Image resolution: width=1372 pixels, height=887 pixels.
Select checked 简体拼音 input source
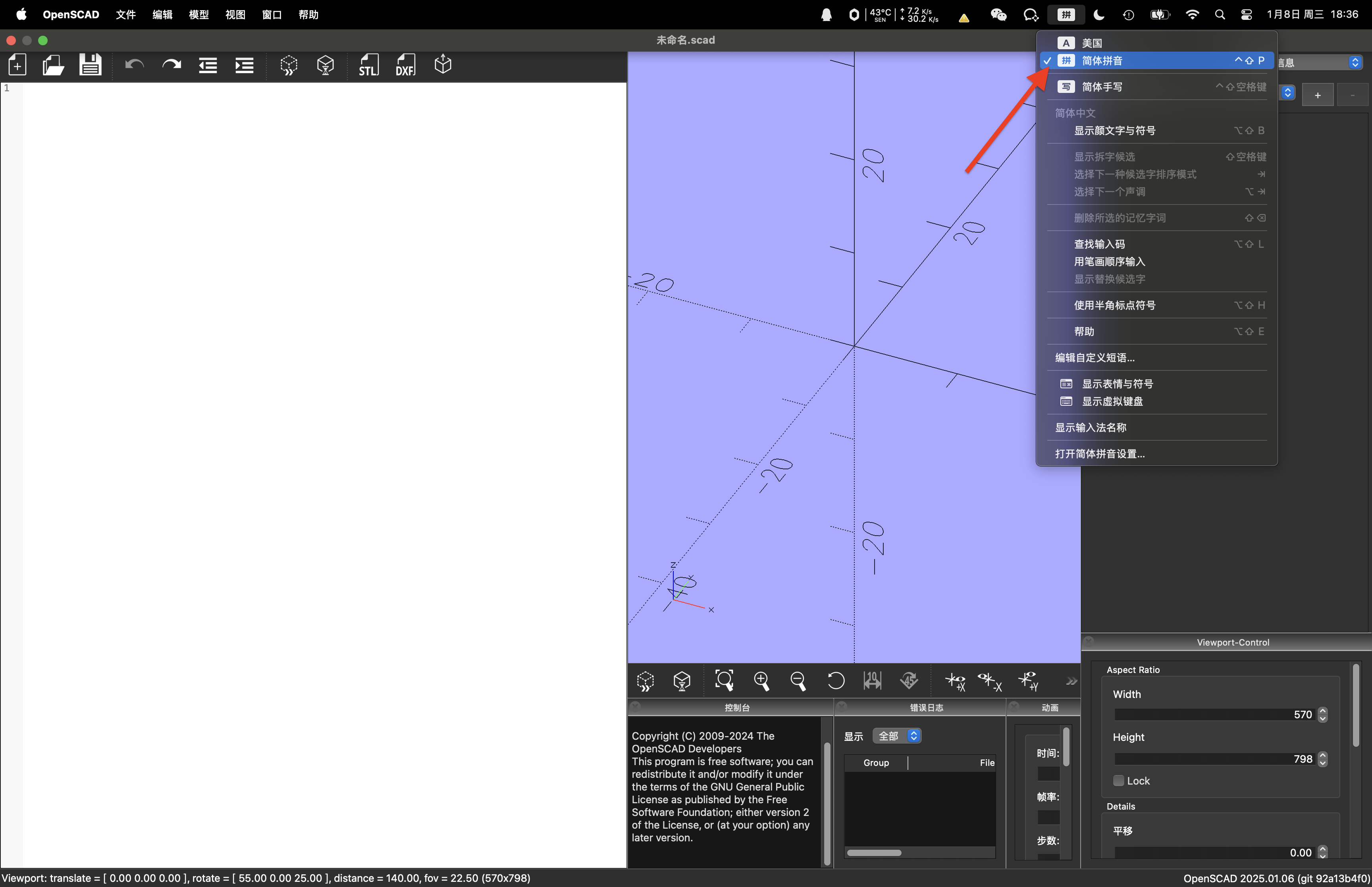(x=1157, y=60)
